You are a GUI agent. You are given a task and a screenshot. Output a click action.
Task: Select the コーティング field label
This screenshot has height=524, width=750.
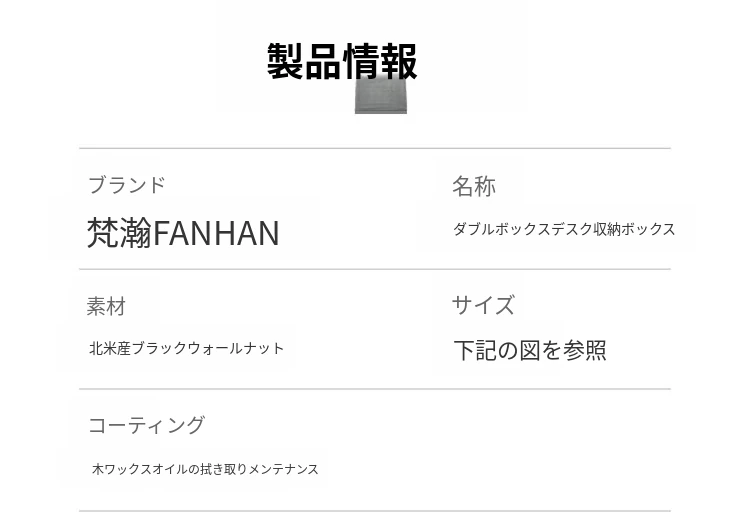click(146, 425)
